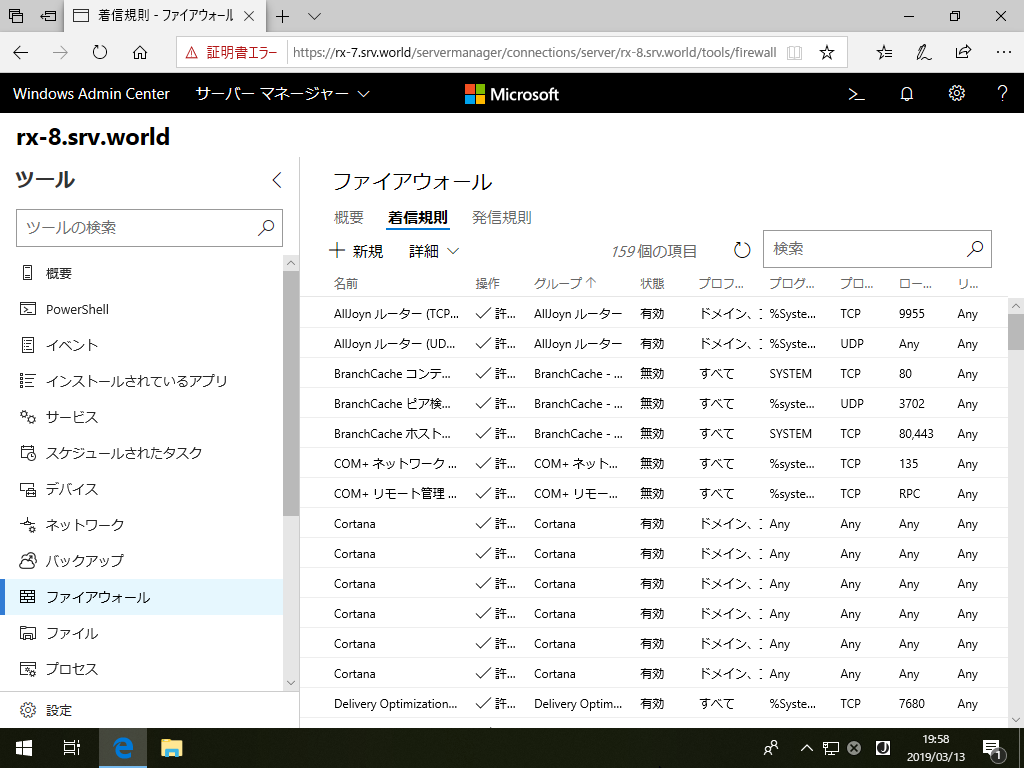This screenshot has height=768, width=1024.
Task: Click the refresh icon beside the item count
Action: coord(742,249)
